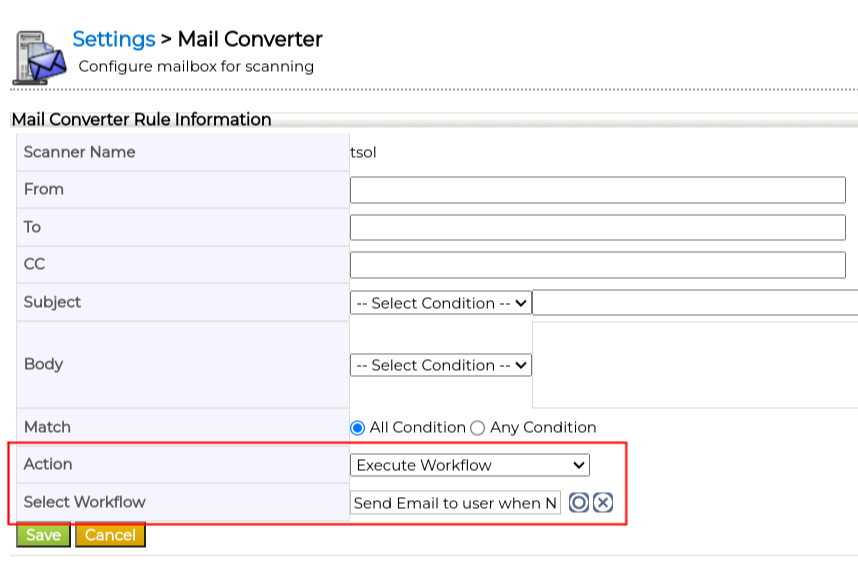Click the tsol scanner name value
This screenshot has width=858, height=563.
tap(363, 152)
